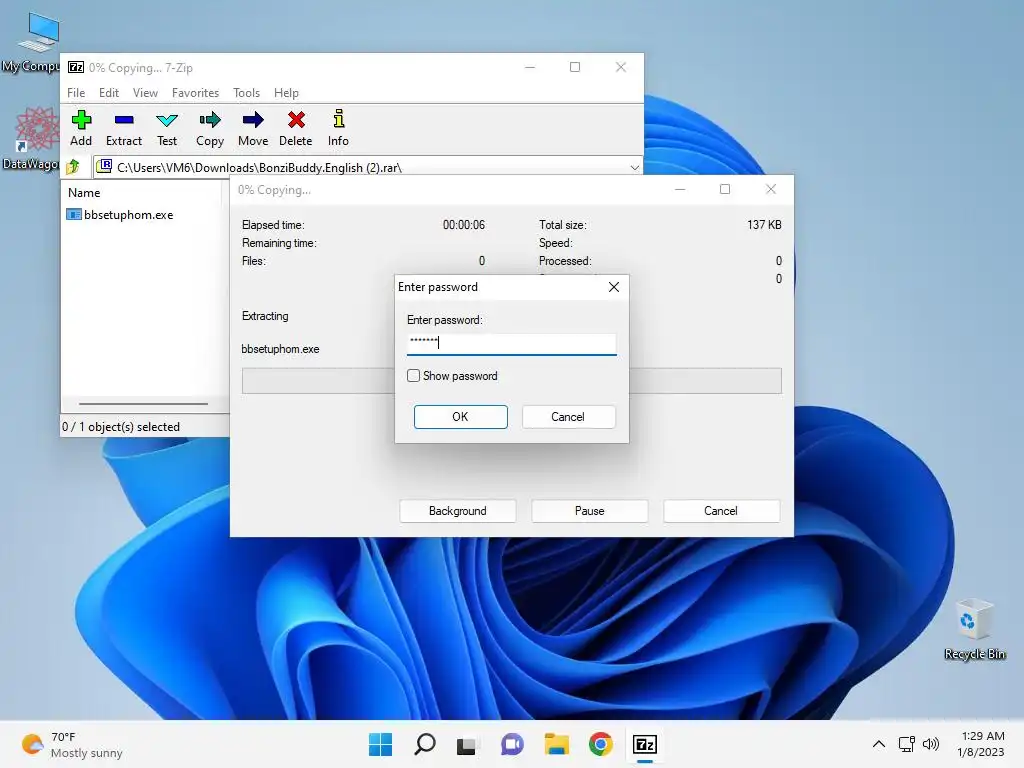Click into the Enter password field
Viewport: 1024px width, 768px height.
pos(511,344)
